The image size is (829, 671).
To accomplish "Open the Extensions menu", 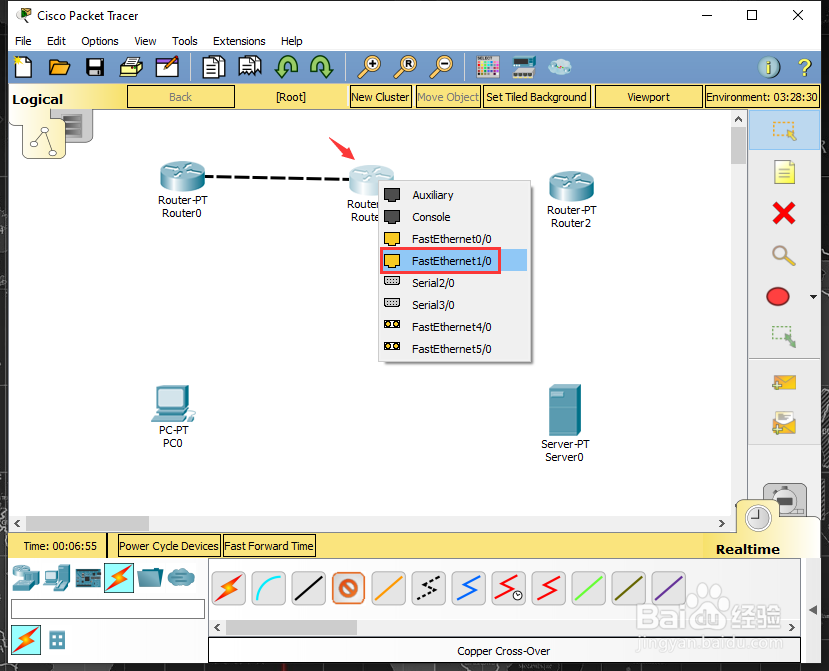I will [239, 41].
